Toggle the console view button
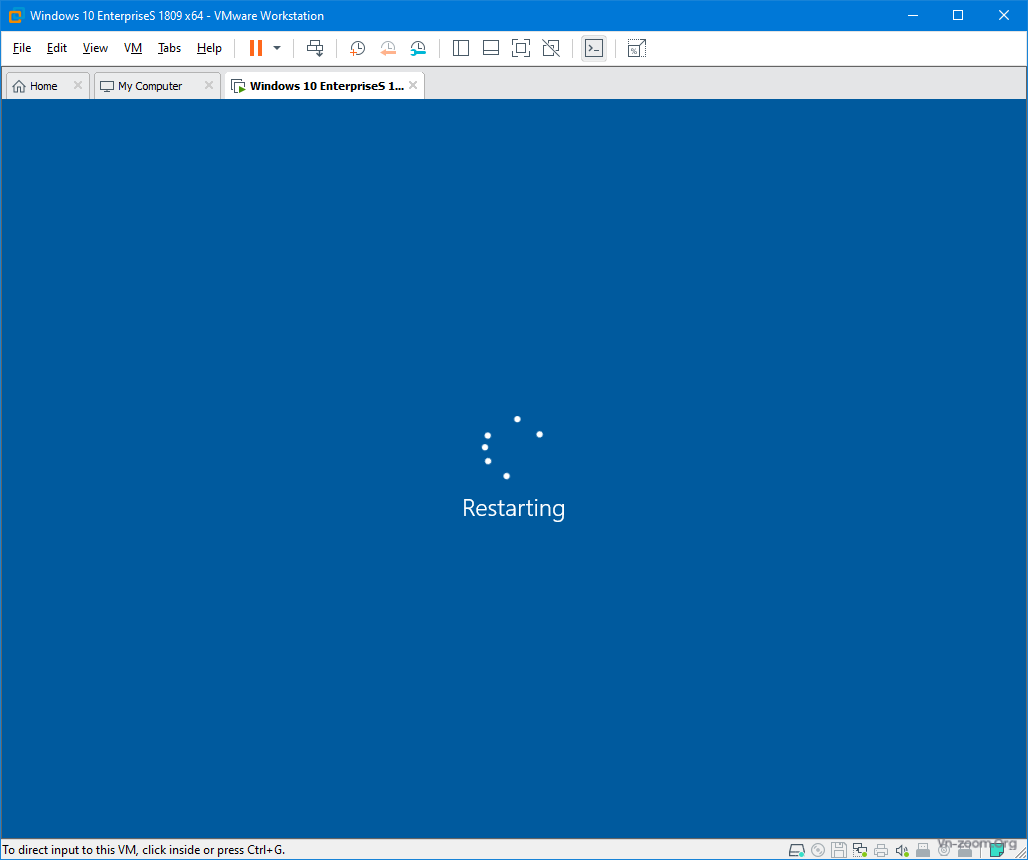Screen dimensions: 1028x860 pos(594,48)
